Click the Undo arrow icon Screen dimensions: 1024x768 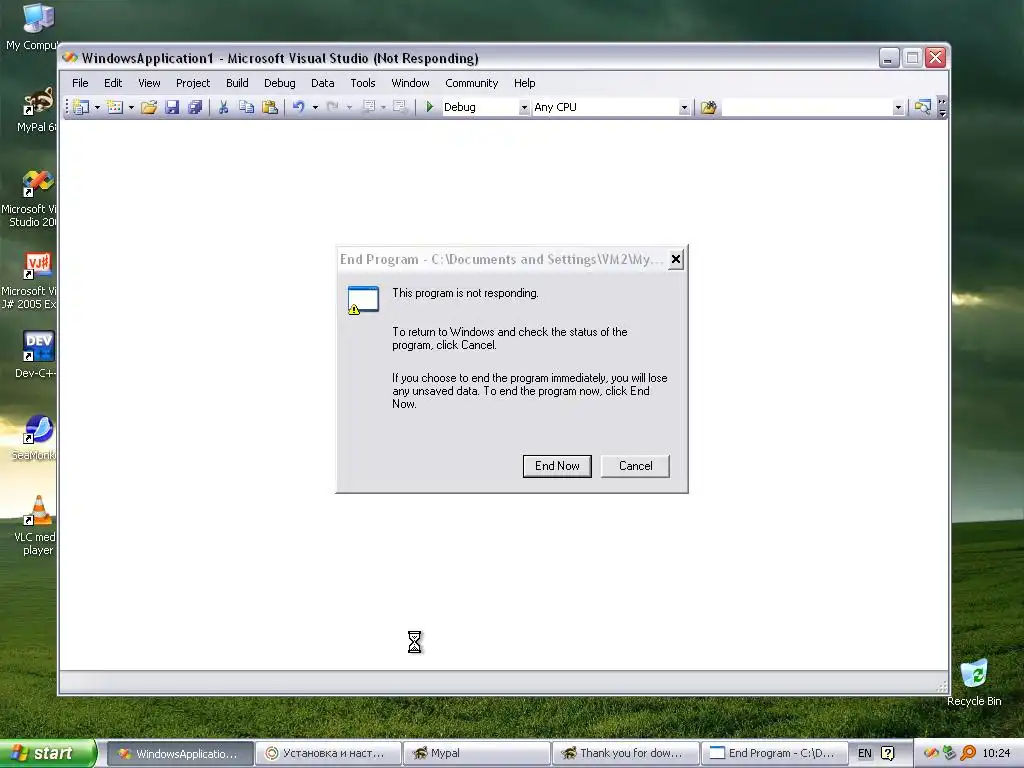[x=298, y=107]
